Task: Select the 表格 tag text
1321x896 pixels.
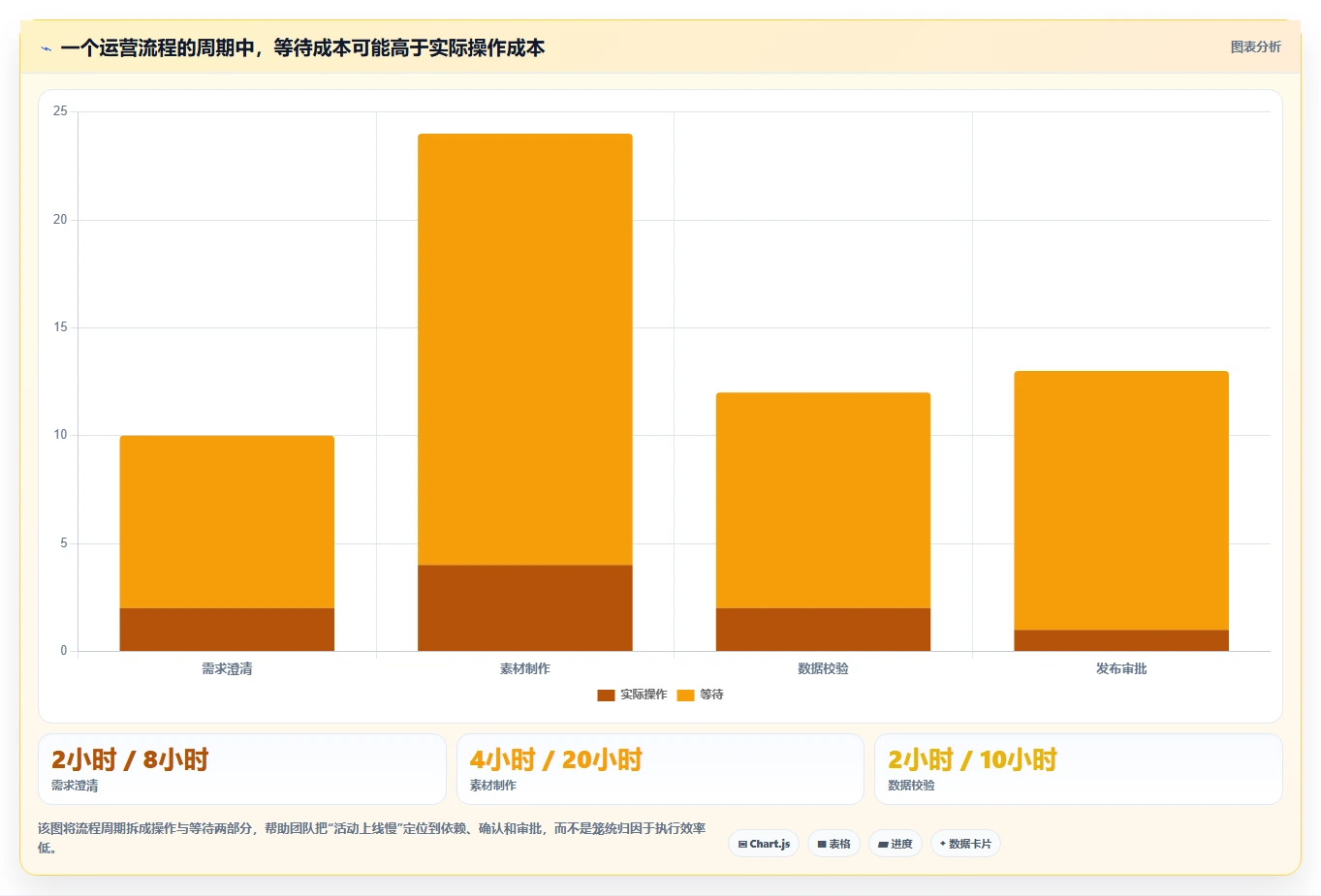Action: tap(839, 844)
